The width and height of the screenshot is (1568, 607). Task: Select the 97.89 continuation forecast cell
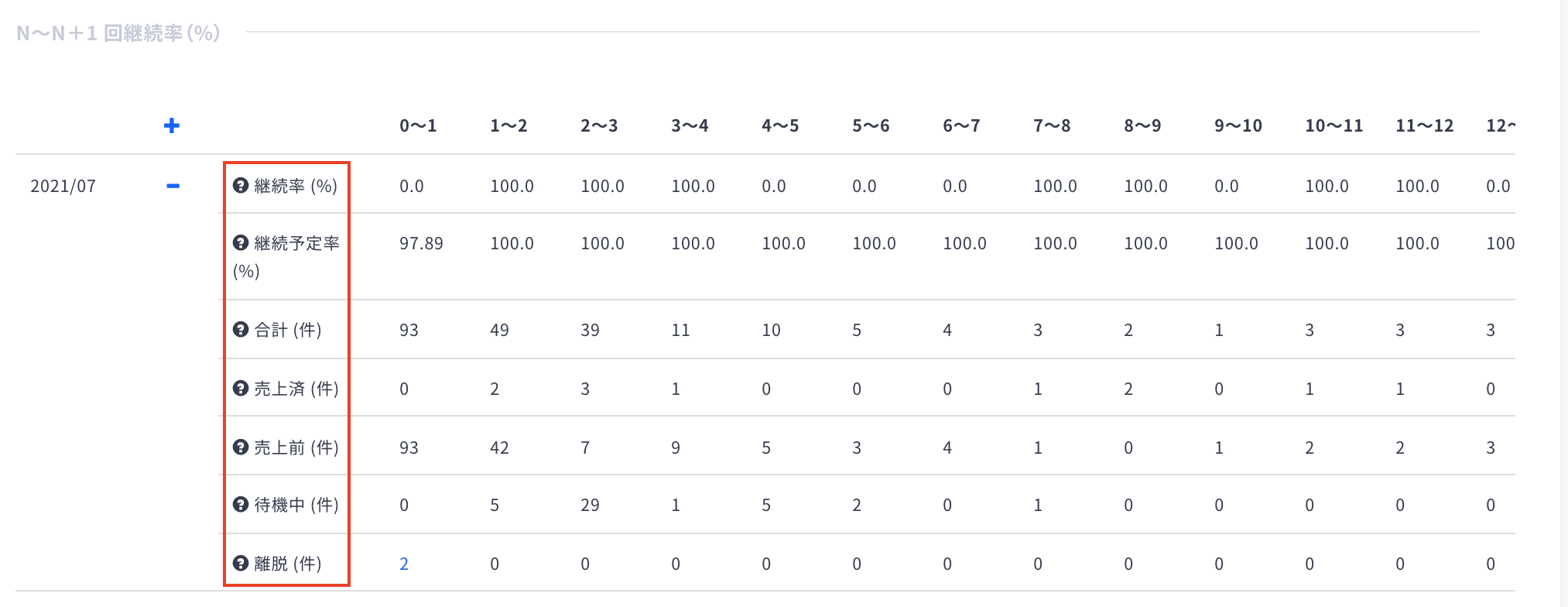(421, 244)
